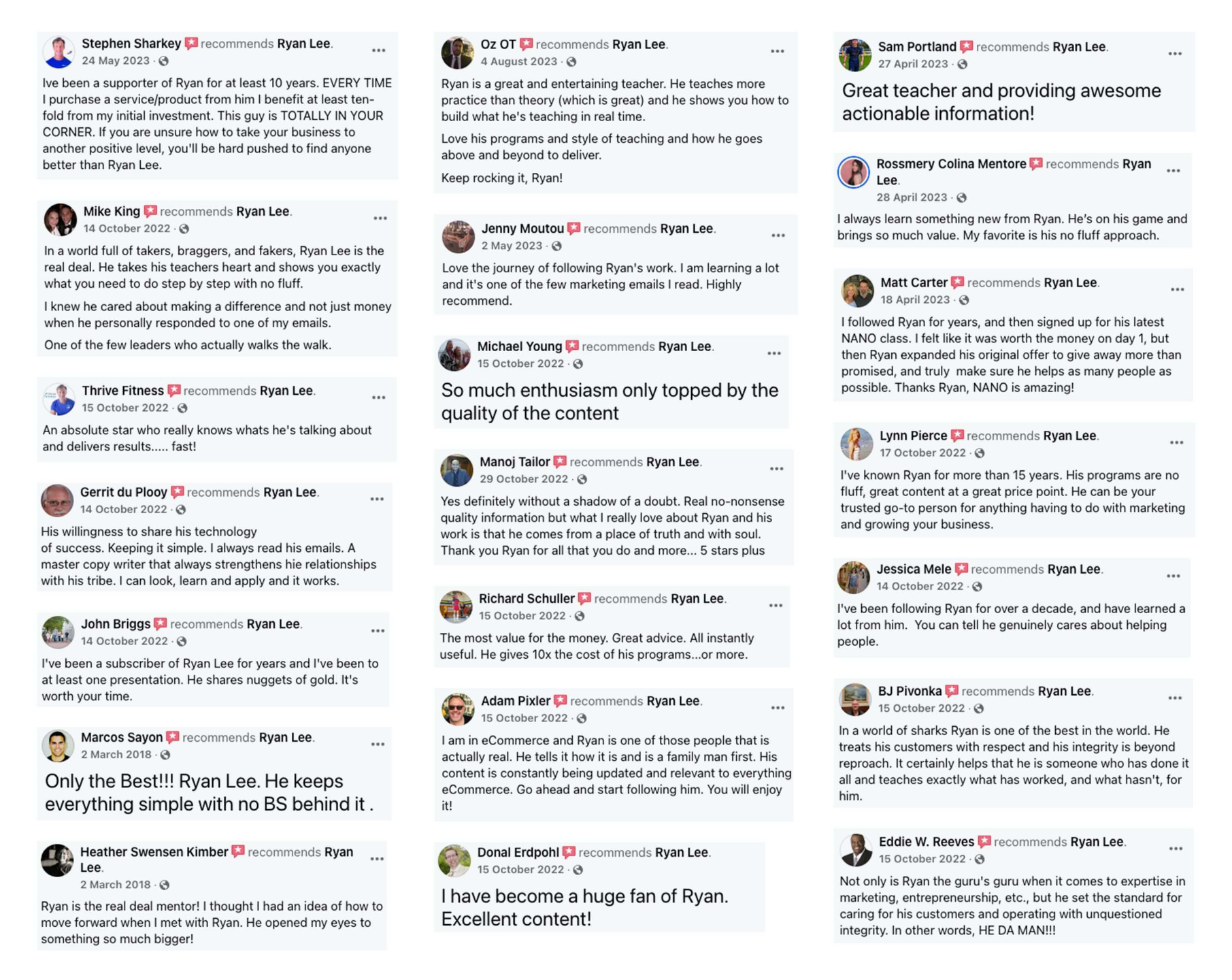Viewport: 1232px width, 980px height.
Task: Open Eddie W. Reeves' profile picture
Action: coord(856,850)
